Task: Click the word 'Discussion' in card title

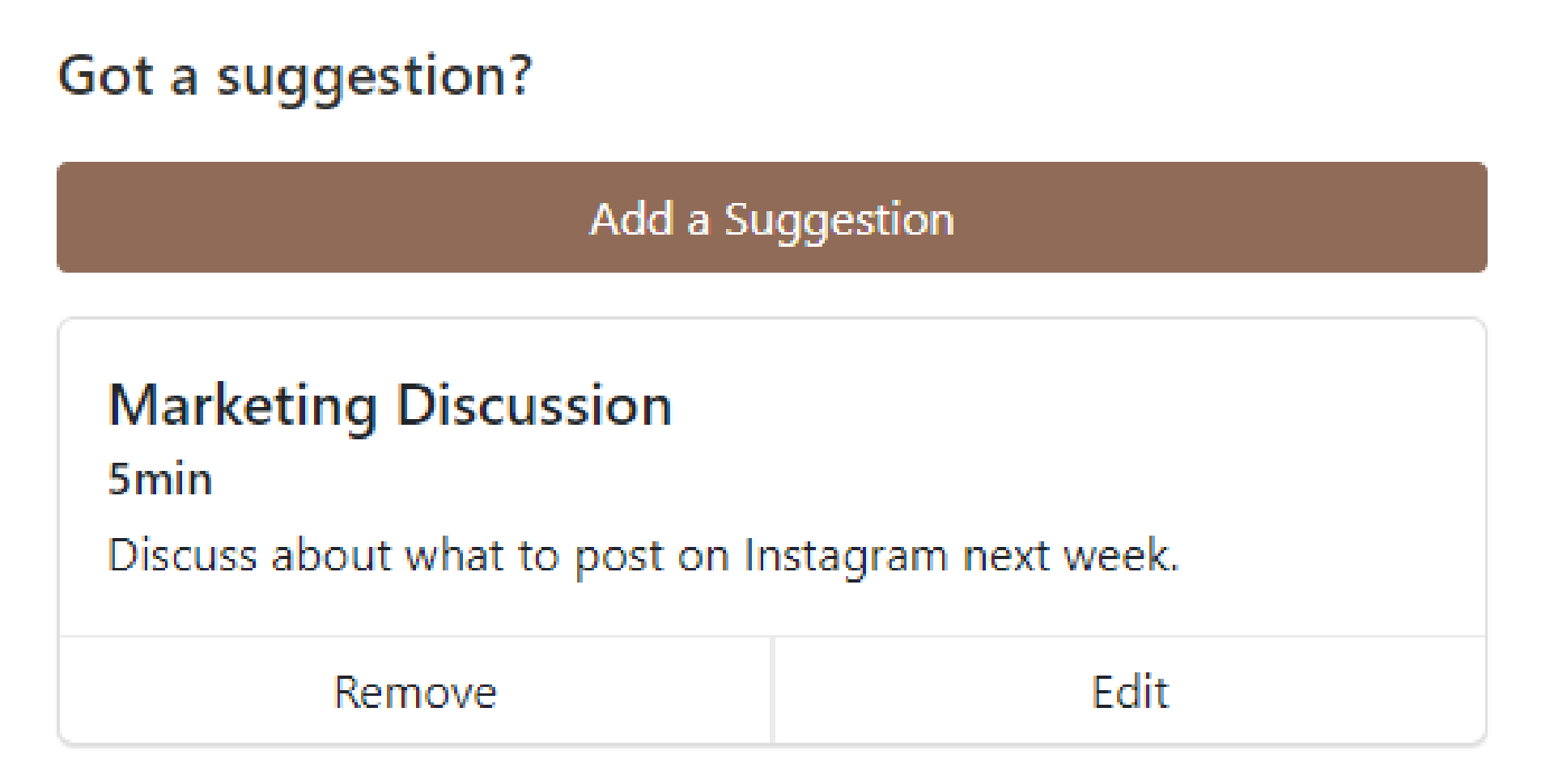Action: pos(534,405)
